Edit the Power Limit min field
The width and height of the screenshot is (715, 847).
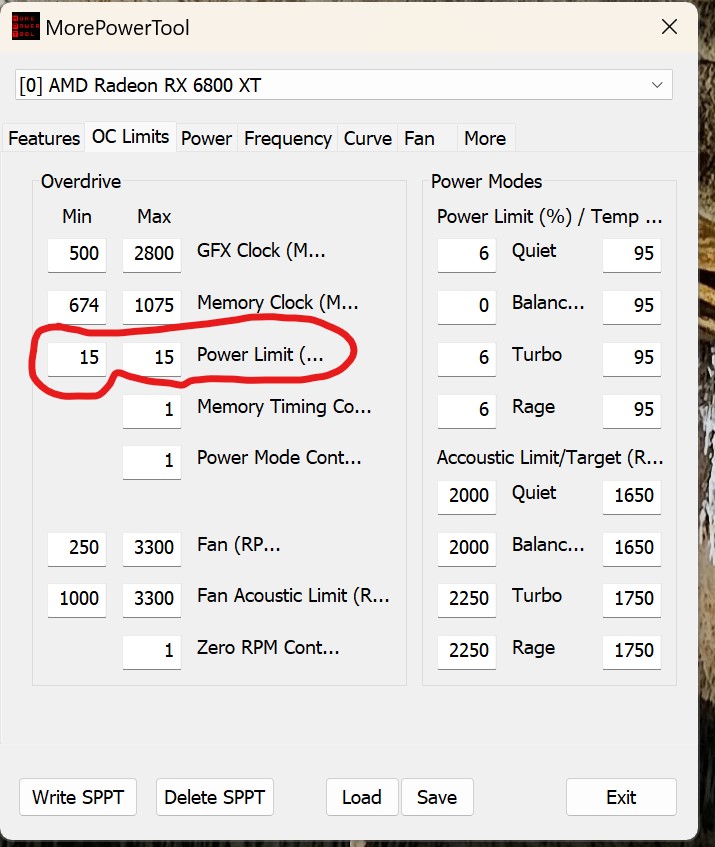(77, 357)
